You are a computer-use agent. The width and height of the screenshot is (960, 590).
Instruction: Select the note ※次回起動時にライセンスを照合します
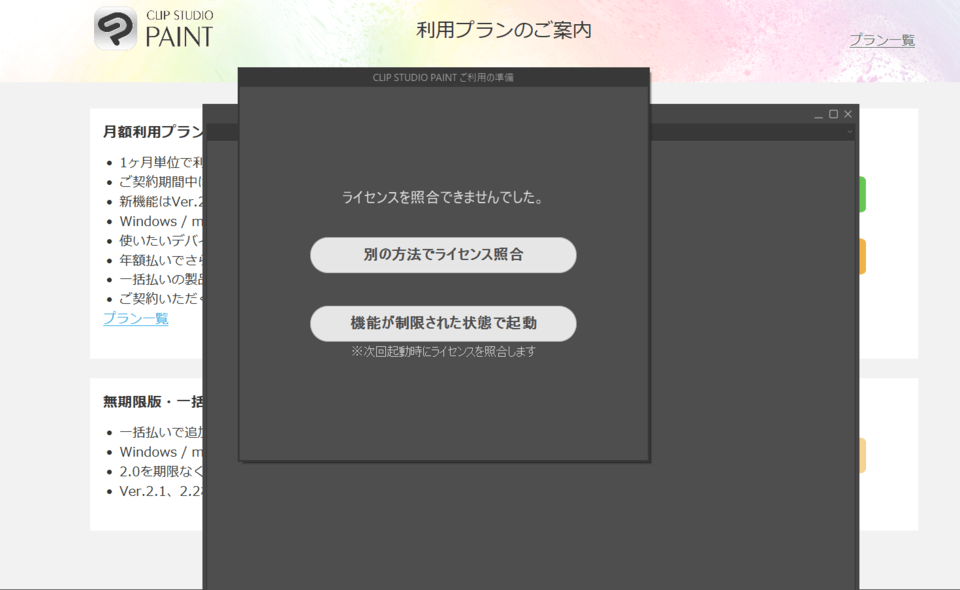click(443, 351)
